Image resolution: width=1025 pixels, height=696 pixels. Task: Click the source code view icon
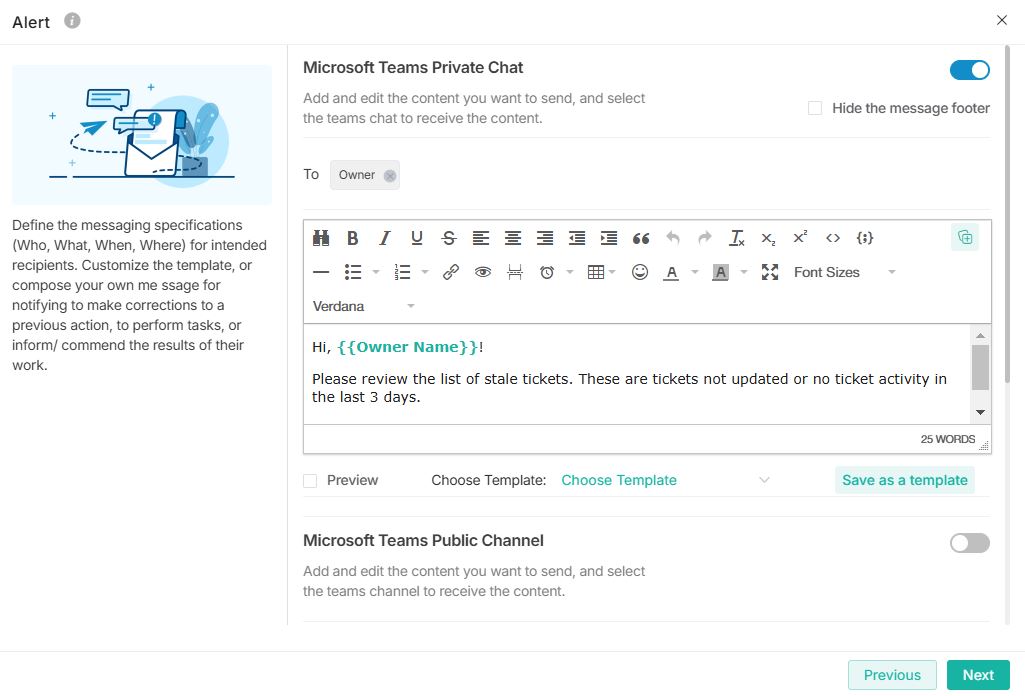point(832,238)
